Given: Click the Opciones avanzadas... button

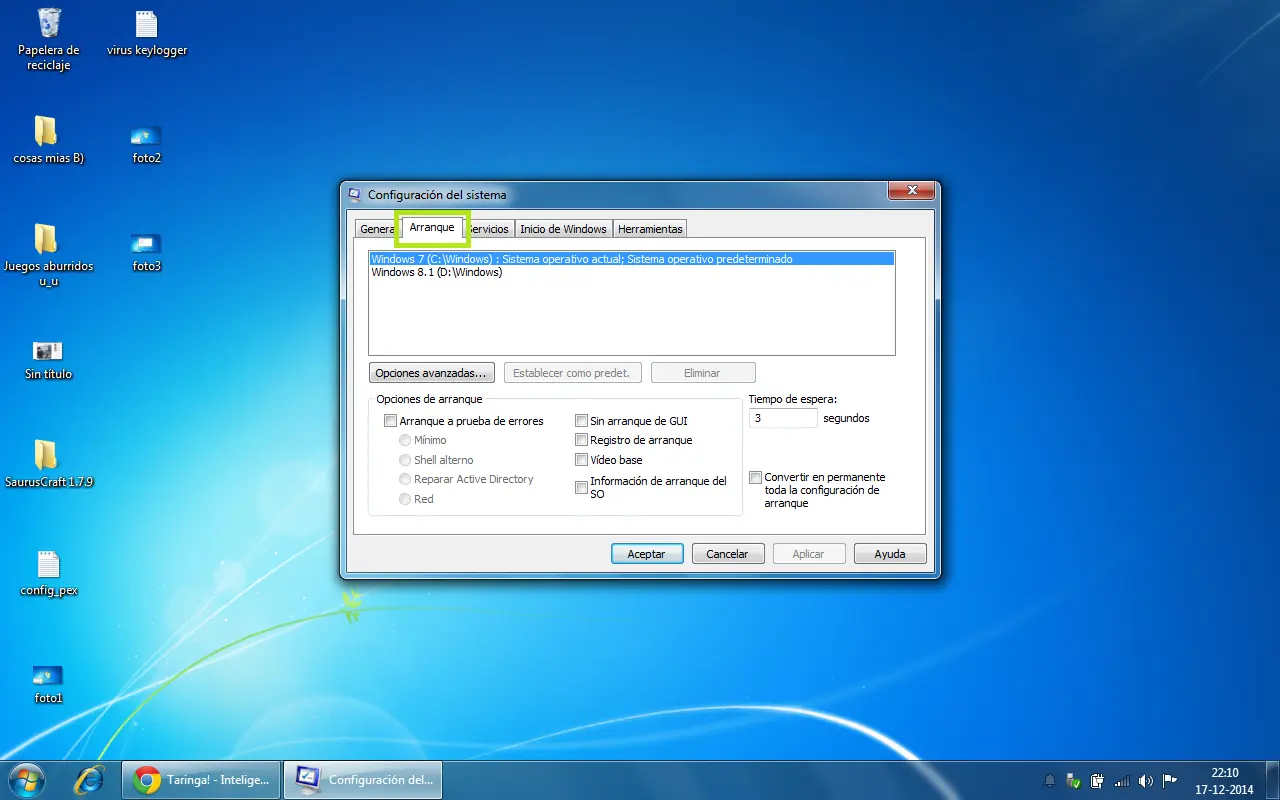Looking at the screenshot, I should click(432, 373).
